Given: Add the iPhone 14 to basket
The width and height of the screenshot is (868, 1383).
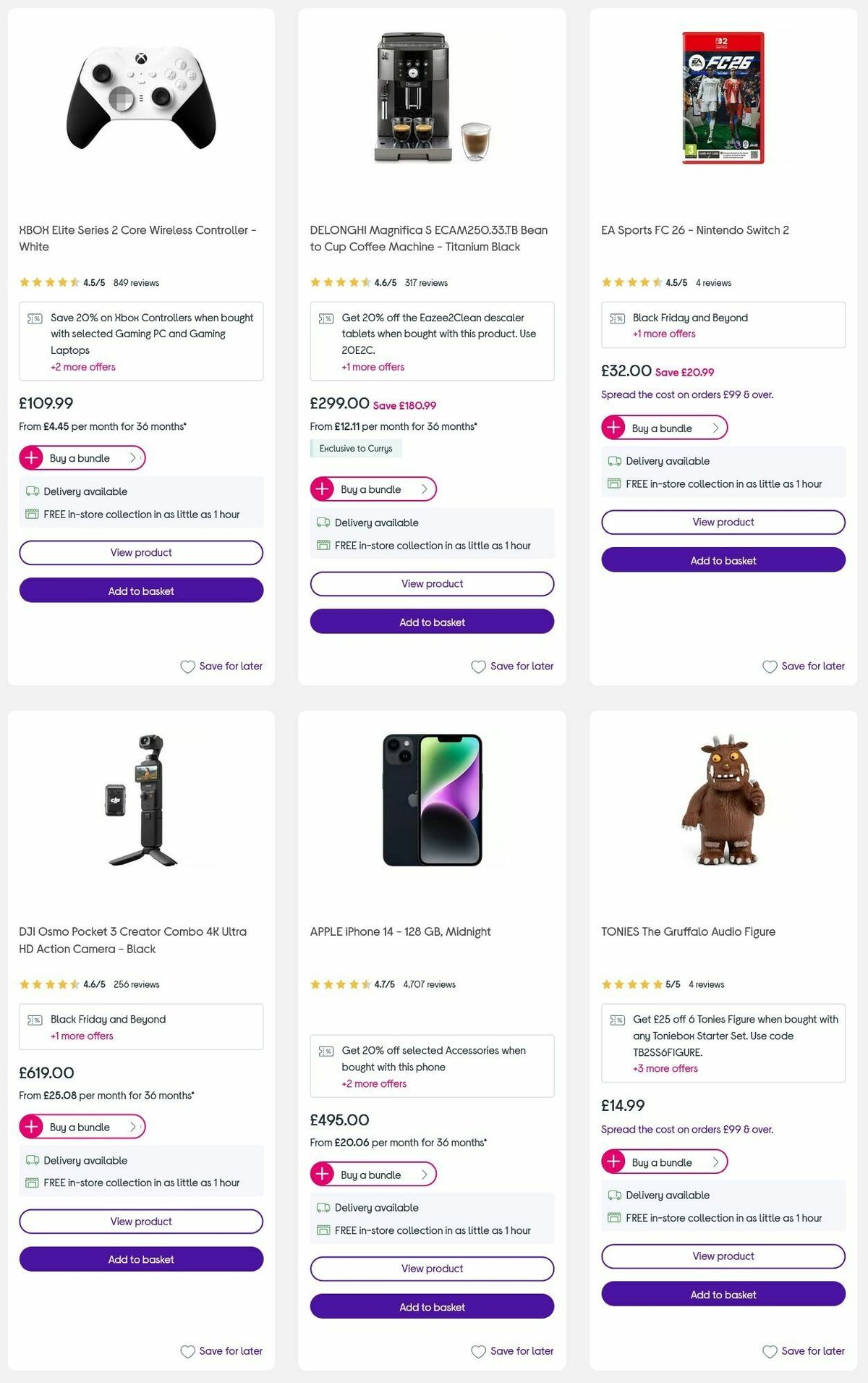Looking at the screenshot, I should (432, 1307).
